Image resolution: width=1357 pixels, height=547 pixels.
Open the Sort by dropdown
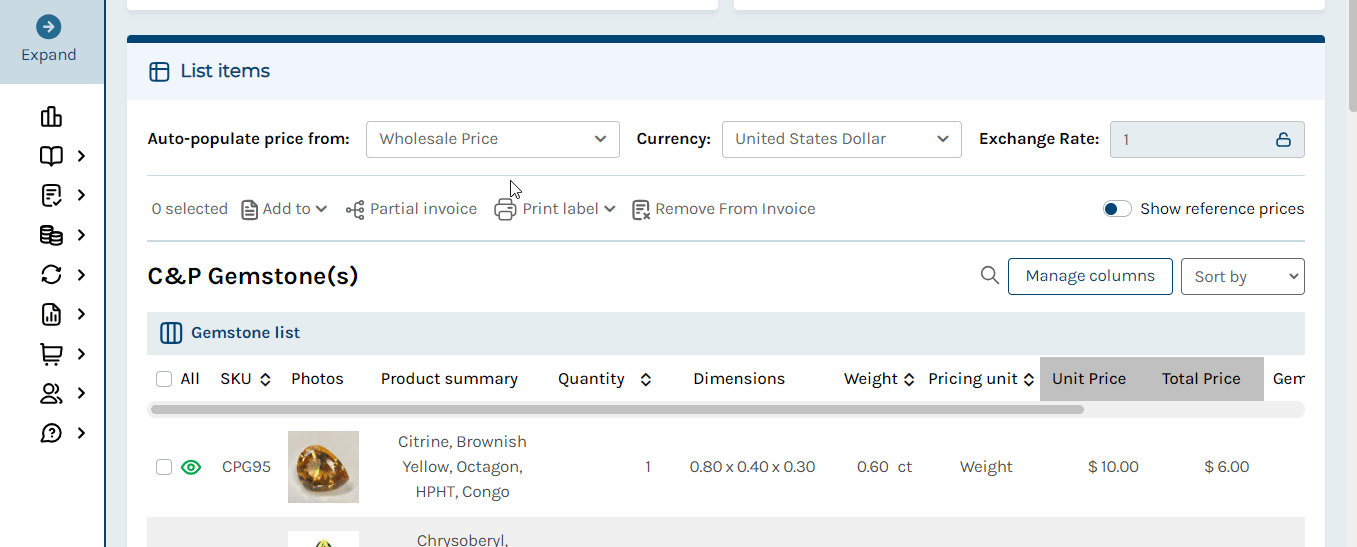pyautogui.click(x=1243, y=277)
